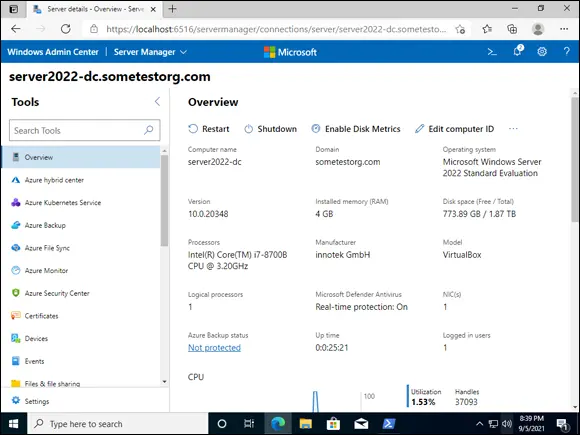
Task: Open a new browser tab
Action: tap(172, 9)
